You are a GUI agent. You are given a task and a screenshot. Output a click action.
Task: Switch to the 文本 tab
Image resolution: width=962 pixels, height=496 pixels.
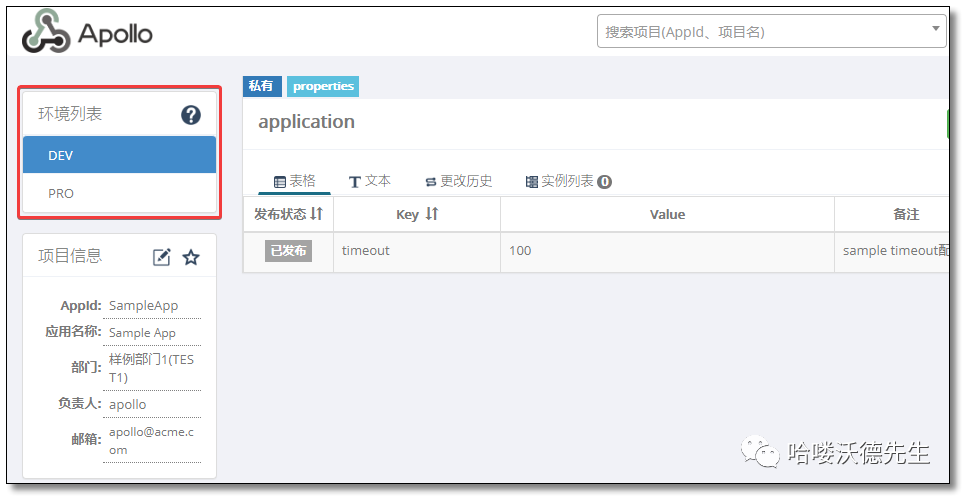[369, 181]
